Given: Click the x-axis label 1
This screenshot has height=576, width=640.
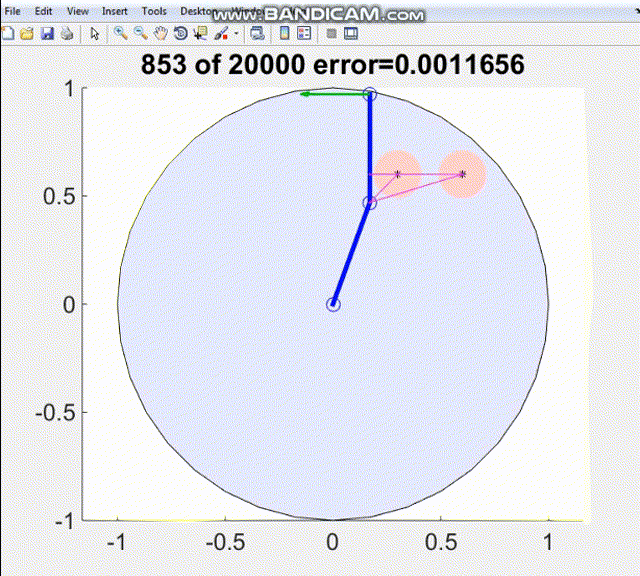Looking at the screenshot, I should [547, 543].
